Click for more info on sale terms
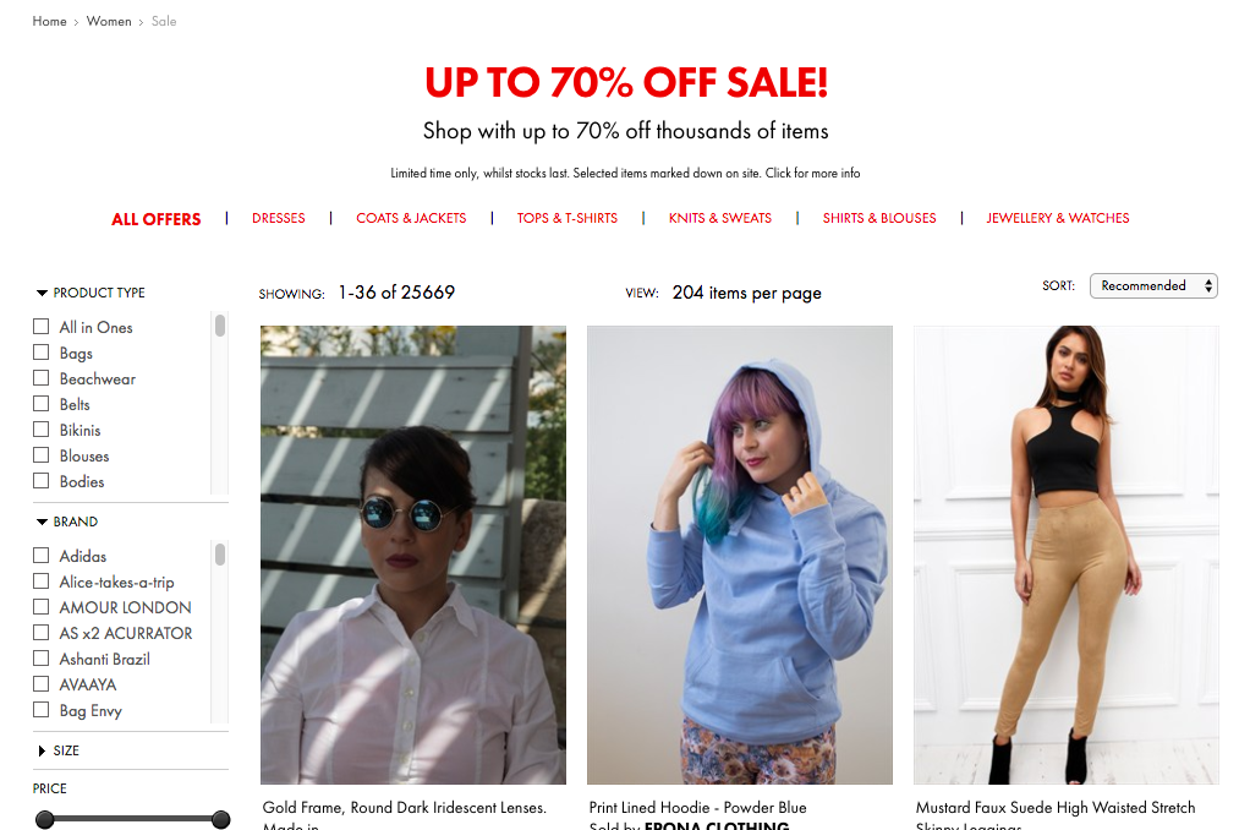Viewport: 1250px width, 830px height. pos(812,173)
